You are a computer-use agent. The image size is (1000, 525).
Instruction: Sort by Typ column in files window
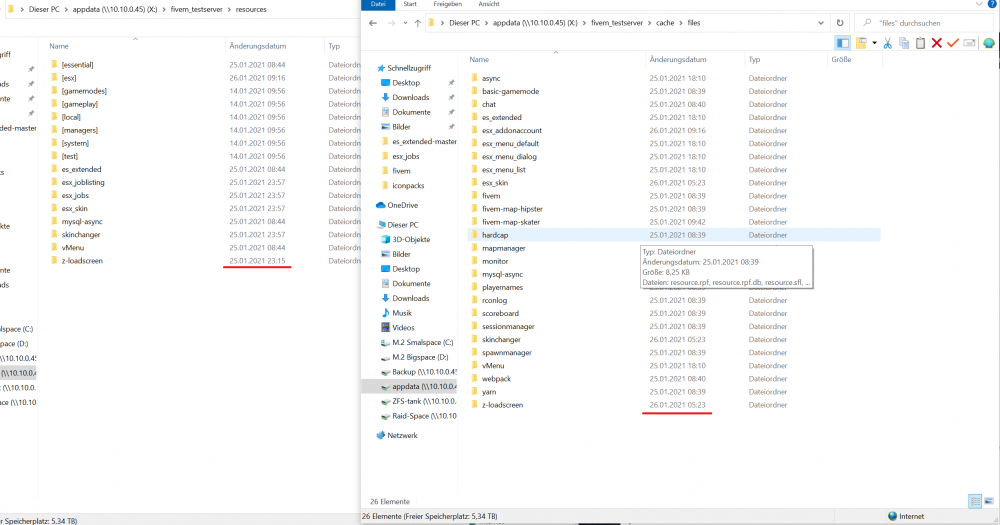[x=754, y=59]
